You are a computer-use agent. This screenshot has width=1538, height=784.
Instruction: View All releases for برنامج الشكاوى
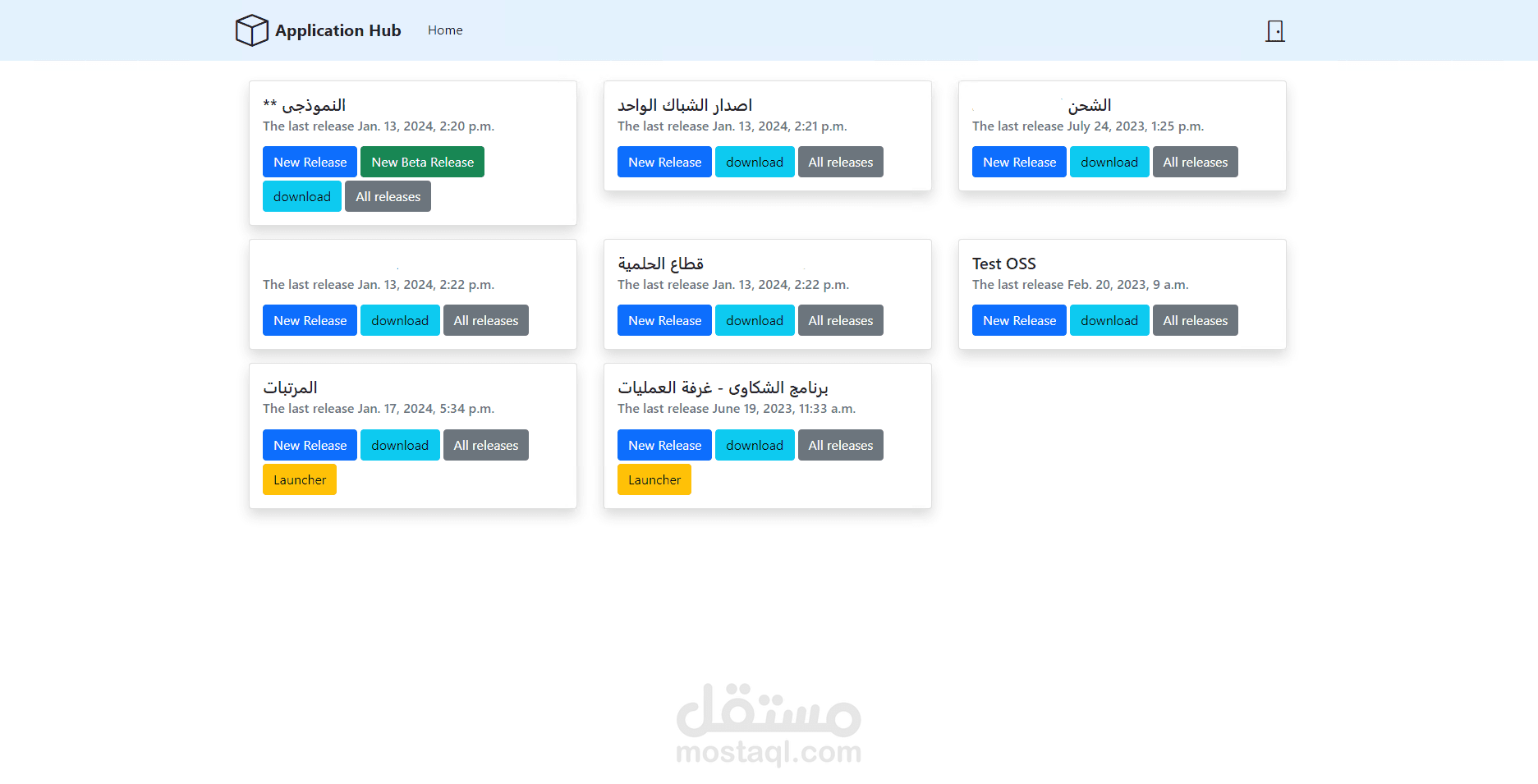[x=841, y=445]
